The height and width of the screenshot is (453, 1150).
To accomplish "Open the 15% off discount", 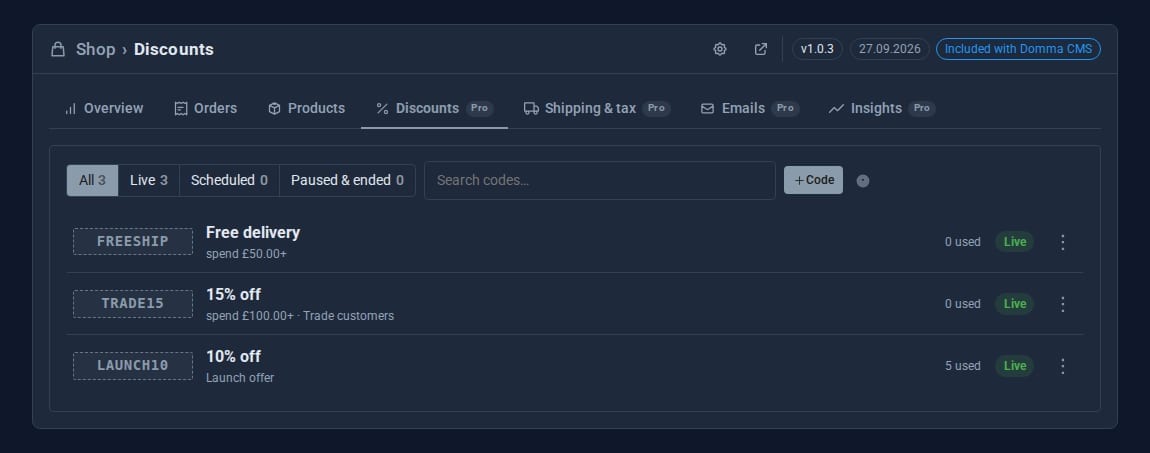I will point(233,295).
